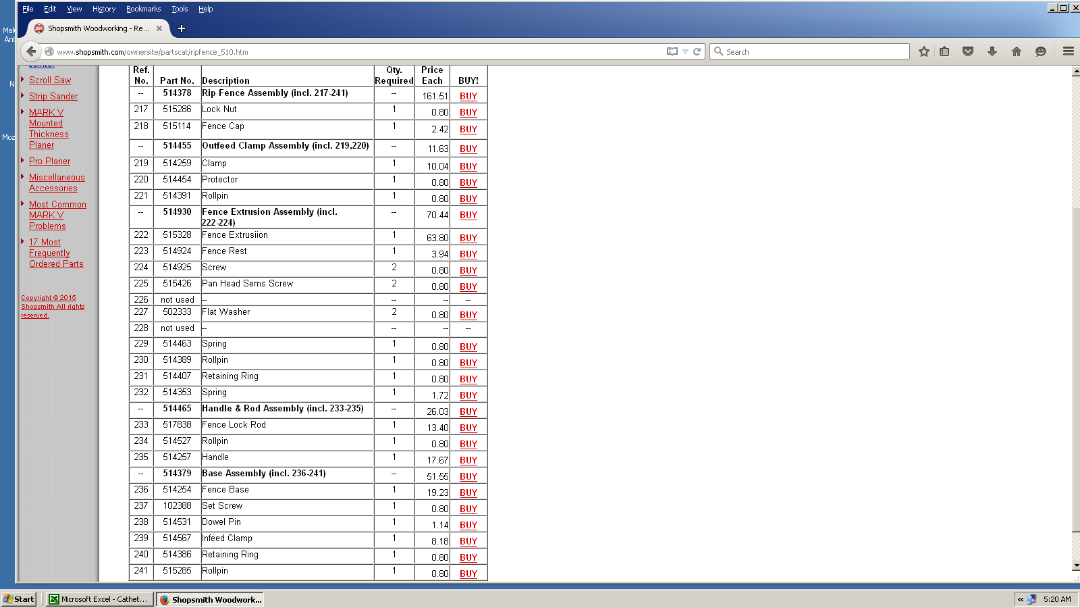
Task: Open the Edit menu
Action: (50, 9)
